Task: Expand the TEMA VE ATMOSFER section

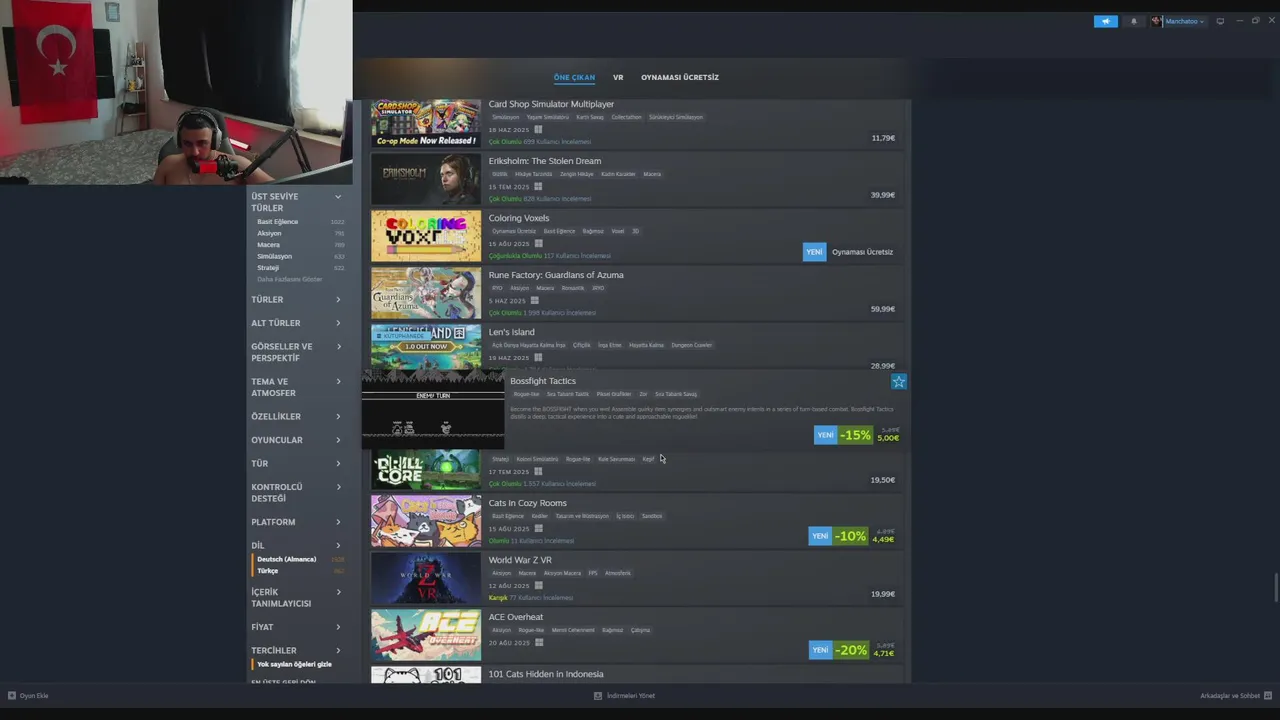Action: click(x=296, y=387)
